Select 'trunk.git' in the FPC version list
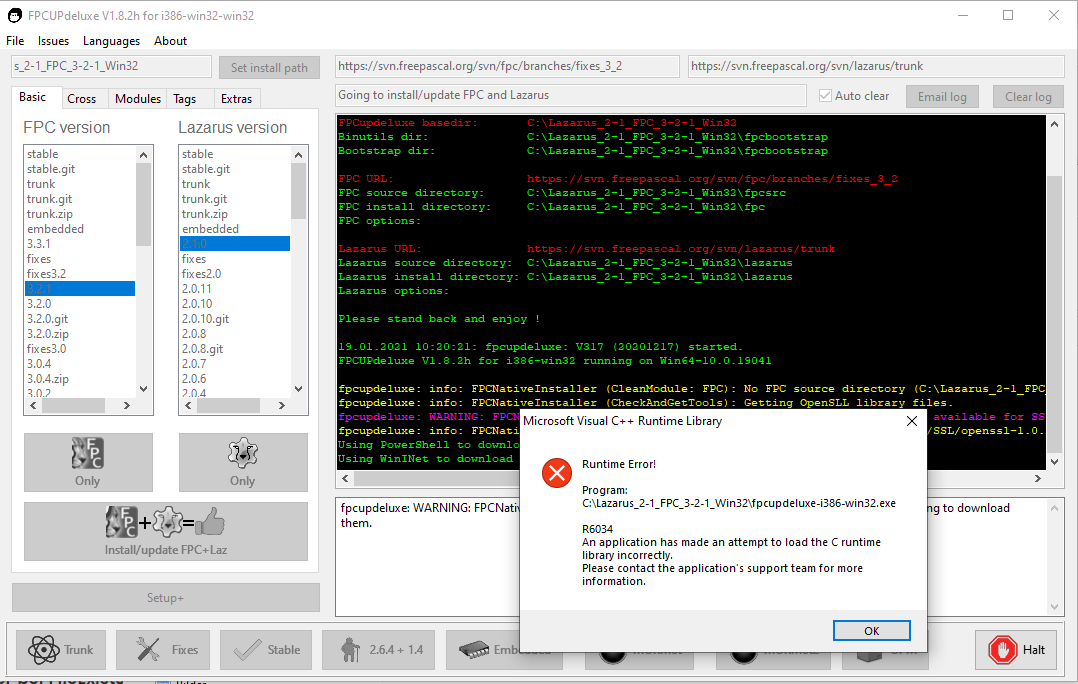Screen dimensions: 1078x684 (x=50, y=199)
